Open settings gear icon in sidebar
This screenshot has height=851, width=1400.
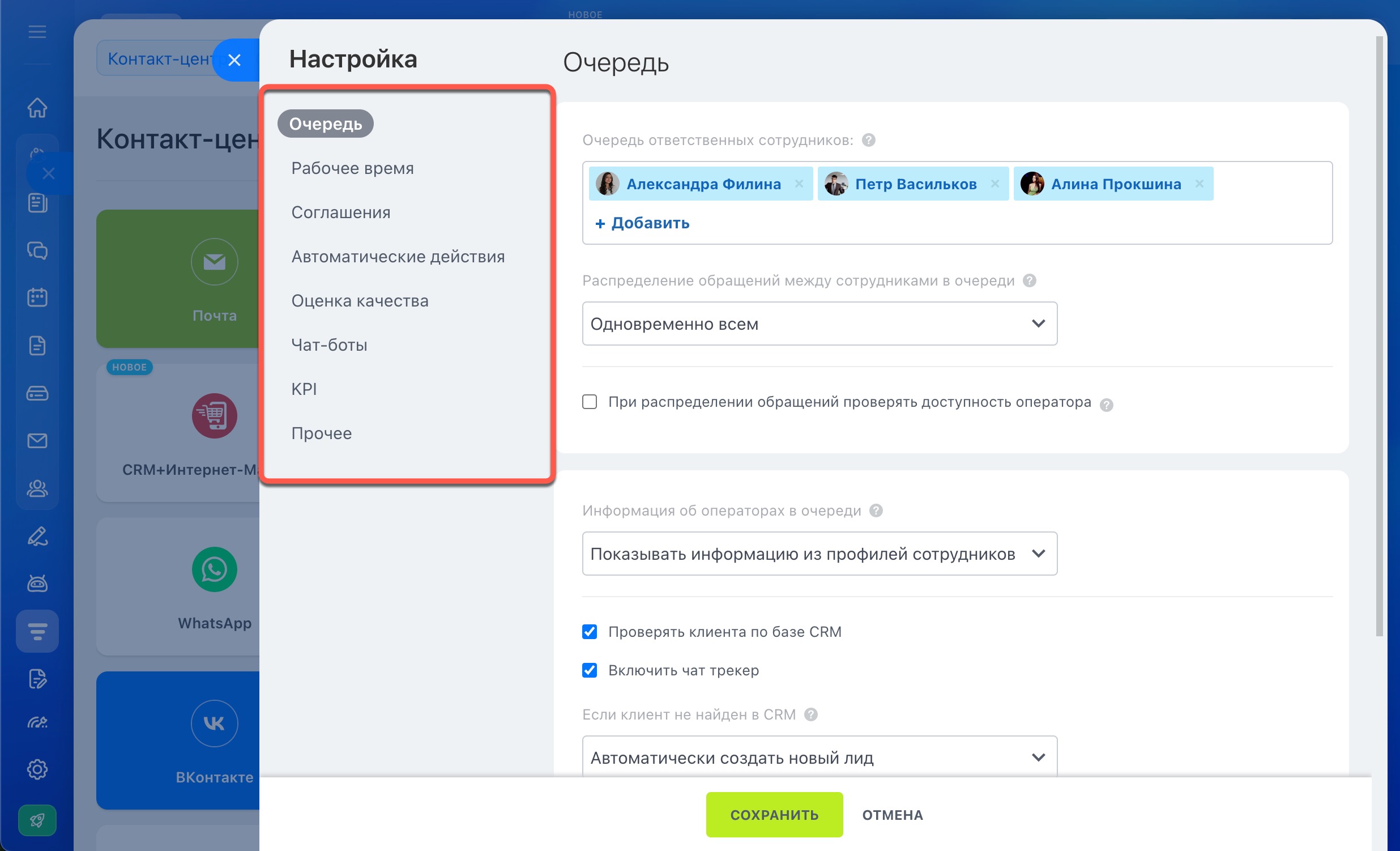37,769
